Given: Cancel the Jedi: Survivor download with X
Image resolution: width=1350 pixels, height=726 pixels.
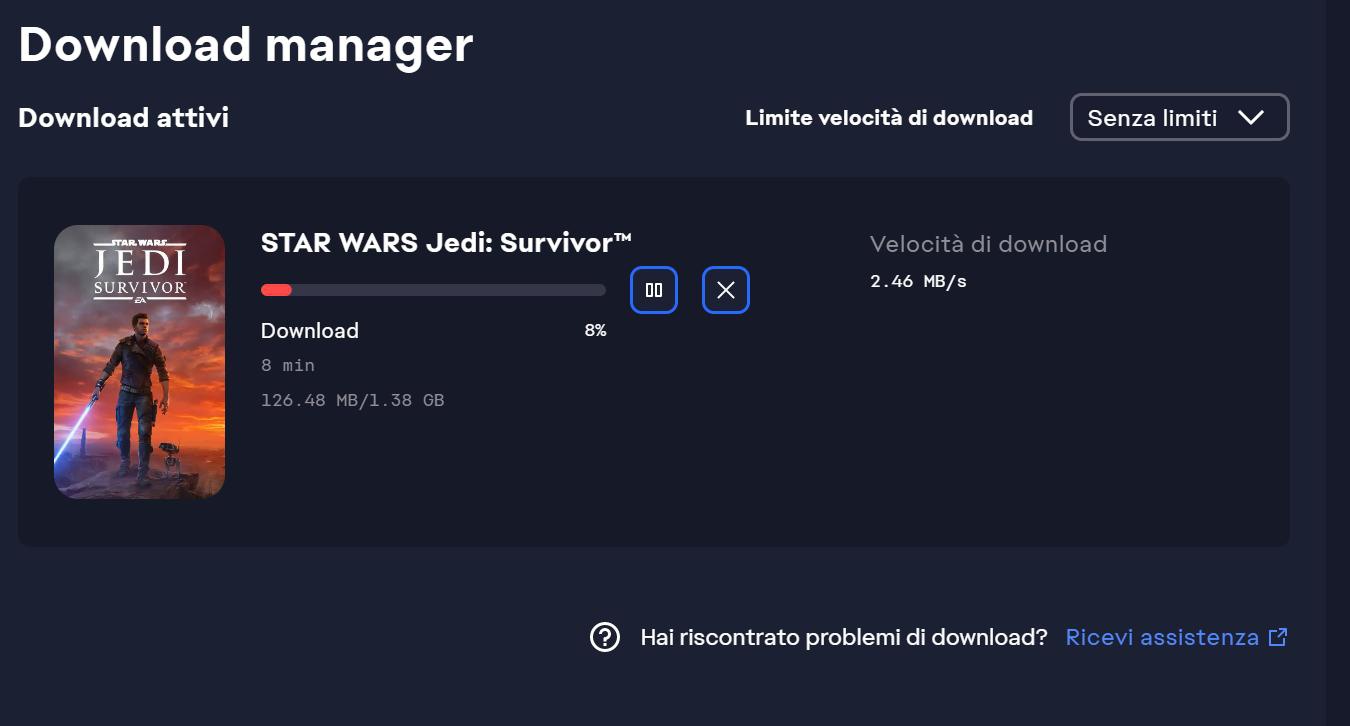Looking at the screenshot, I should point(726,290).
